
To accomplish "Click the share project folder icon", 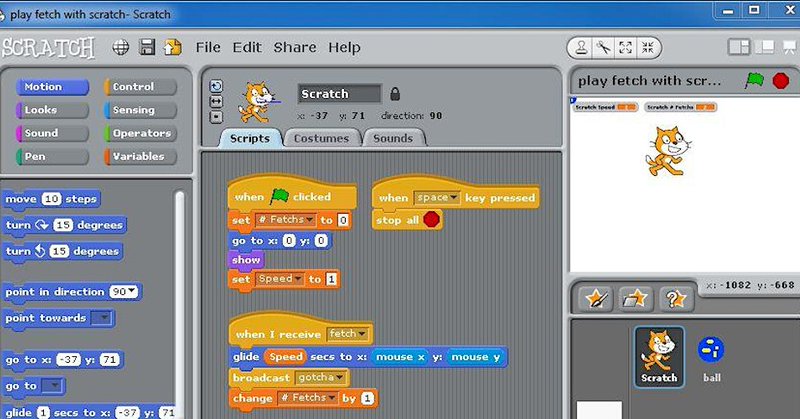I will click(x=173, y=47).
